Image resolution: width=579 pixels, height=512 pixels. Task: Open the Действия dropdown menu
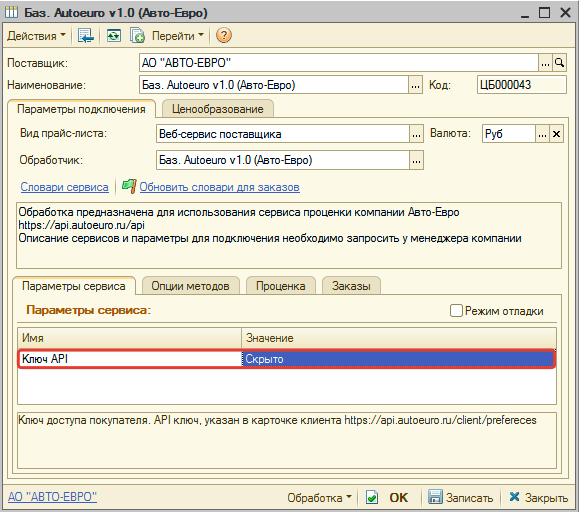click(x=36, y=36)
